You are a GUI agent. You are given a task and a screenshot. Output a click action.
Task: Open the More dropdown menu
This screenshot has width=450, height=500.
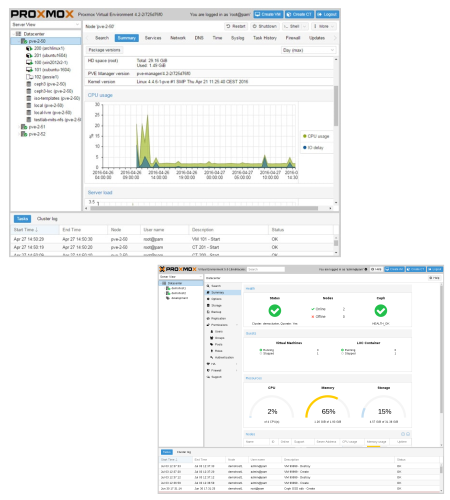323,26
